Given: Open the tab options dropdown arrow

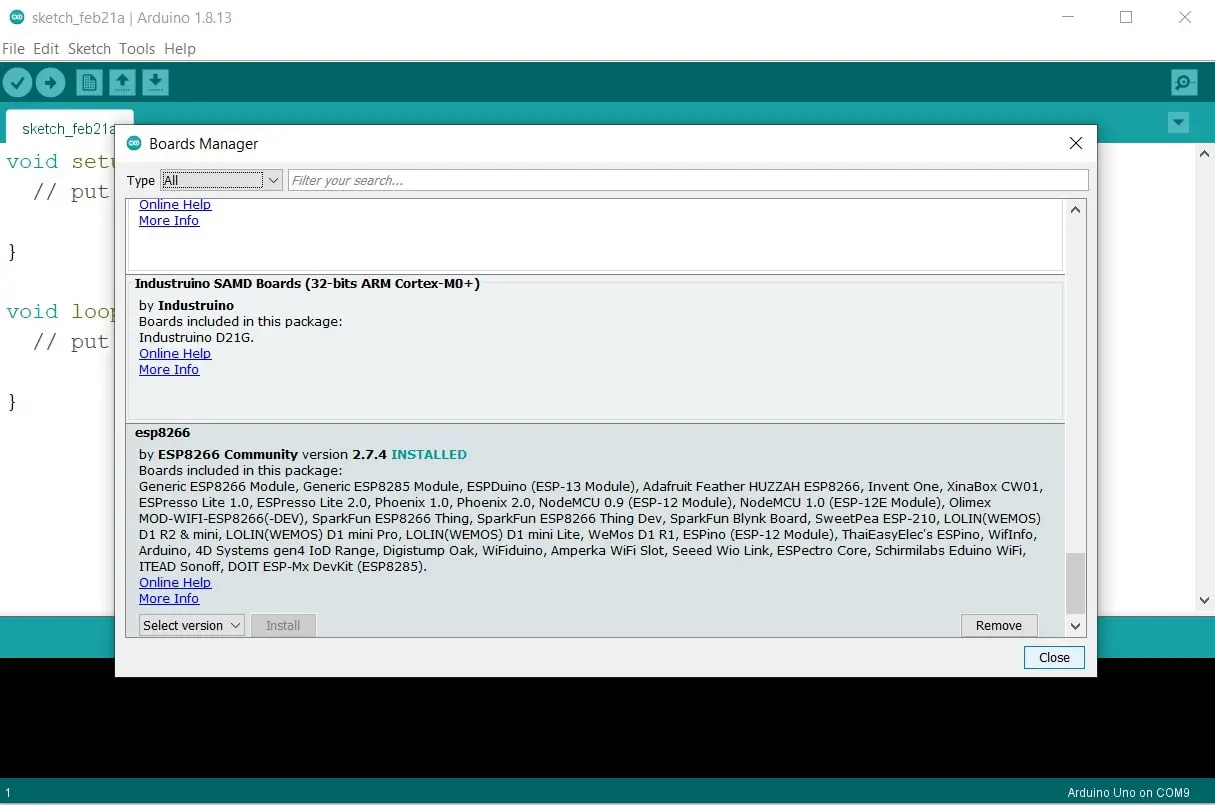Looking at the screenshot, I should point(1179,123).
